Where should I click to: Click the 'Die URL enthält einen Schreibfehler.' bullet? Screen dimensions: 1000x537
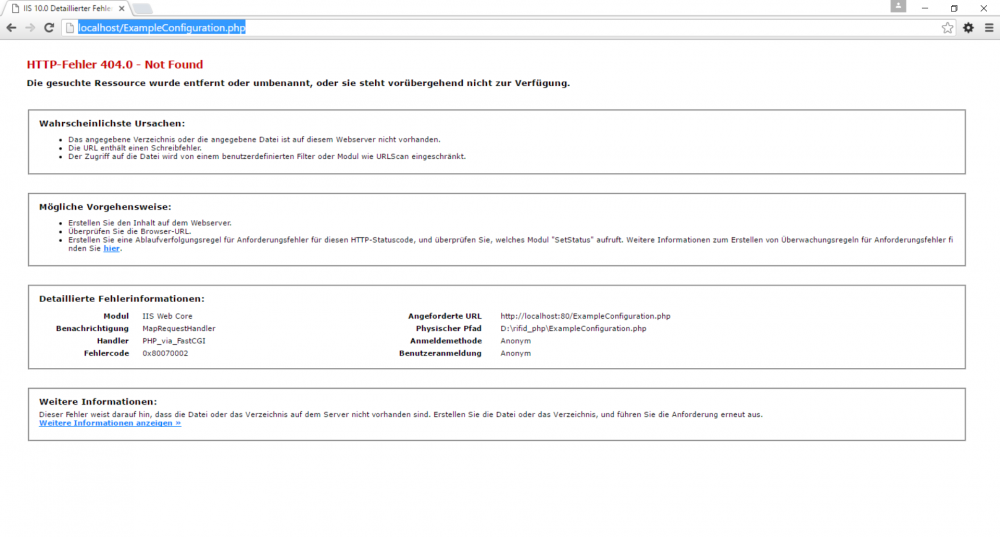coord(135,148)
